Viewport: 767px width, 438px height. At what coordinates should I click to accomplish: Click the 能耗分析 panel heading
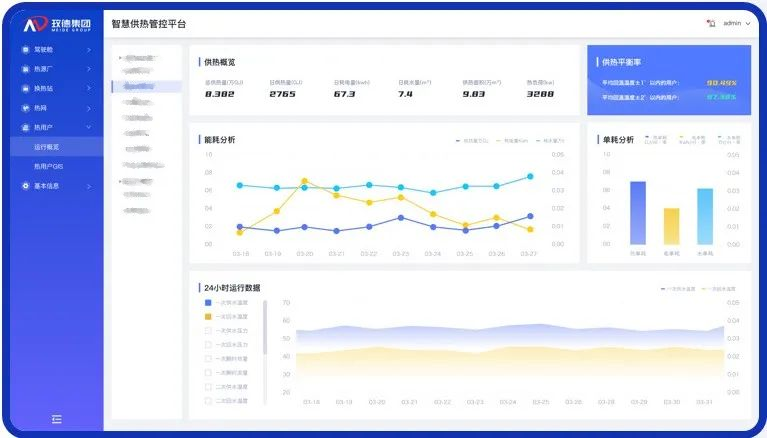click(220, 140)
